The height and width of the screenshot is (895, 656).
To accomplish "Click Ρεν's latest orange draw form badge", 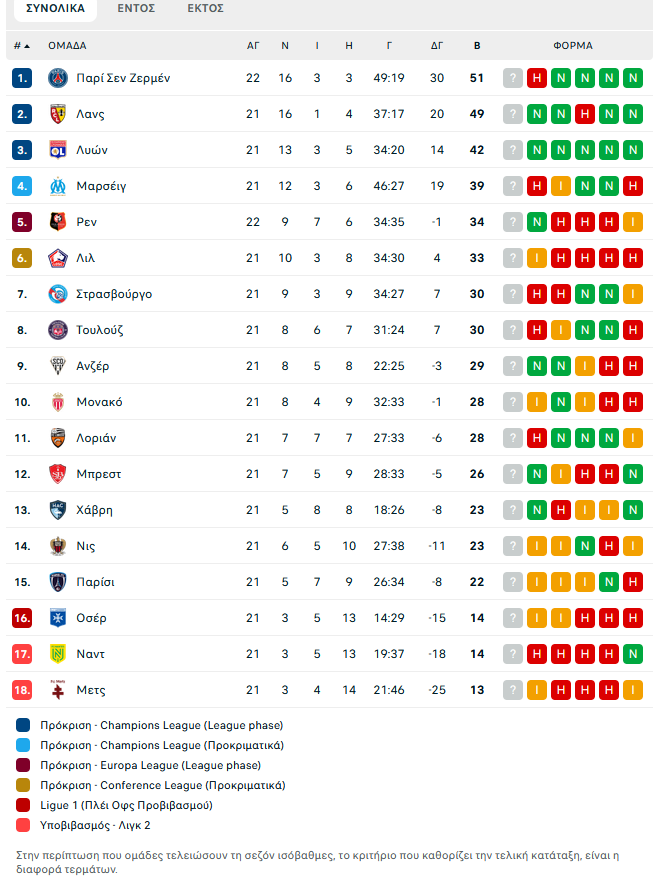I will coord(632,222).
